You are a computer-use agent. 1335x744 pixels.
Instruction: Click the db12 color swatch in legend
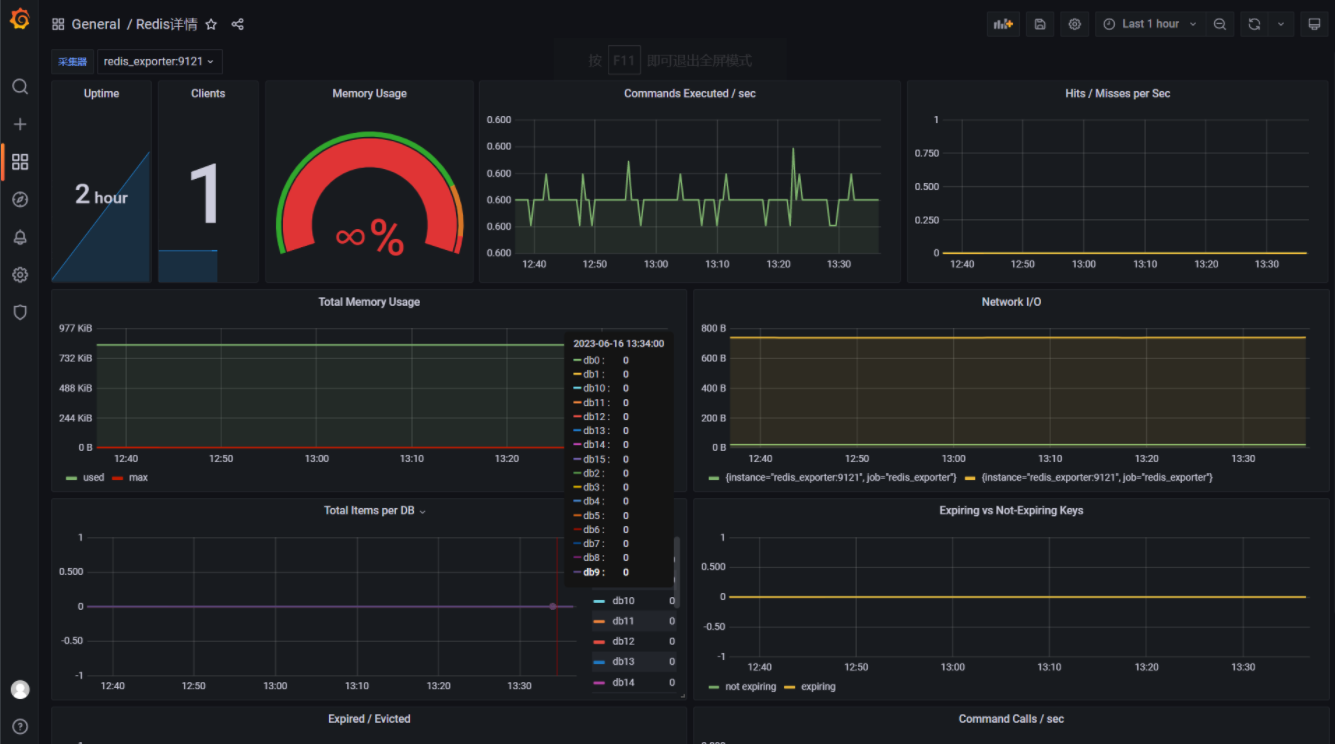[x=599, y=642]
